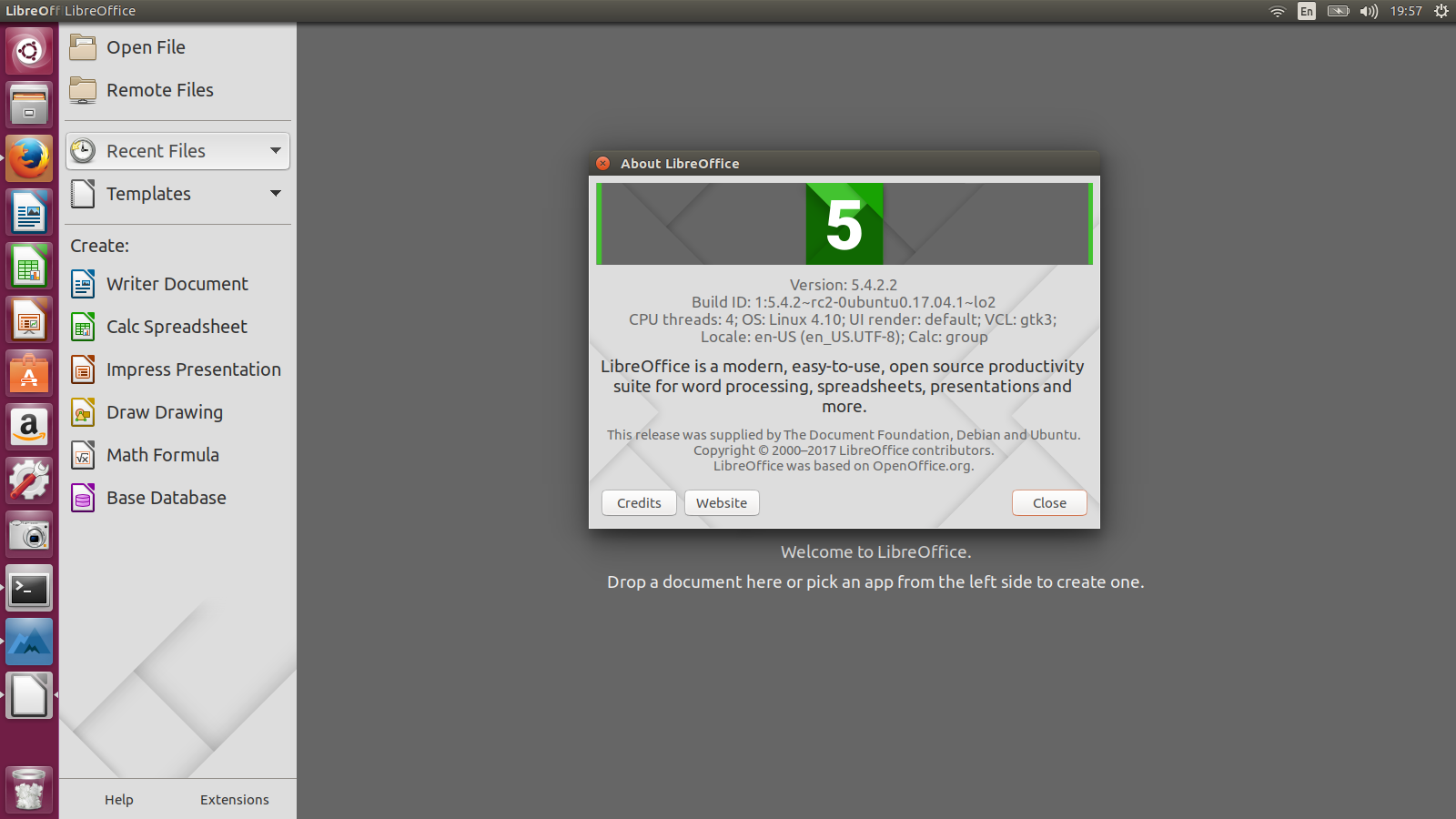Open Extensions at the bottom of the sidebar
The height and width of the screenshot is (819, 1456).
coord(235,800)
